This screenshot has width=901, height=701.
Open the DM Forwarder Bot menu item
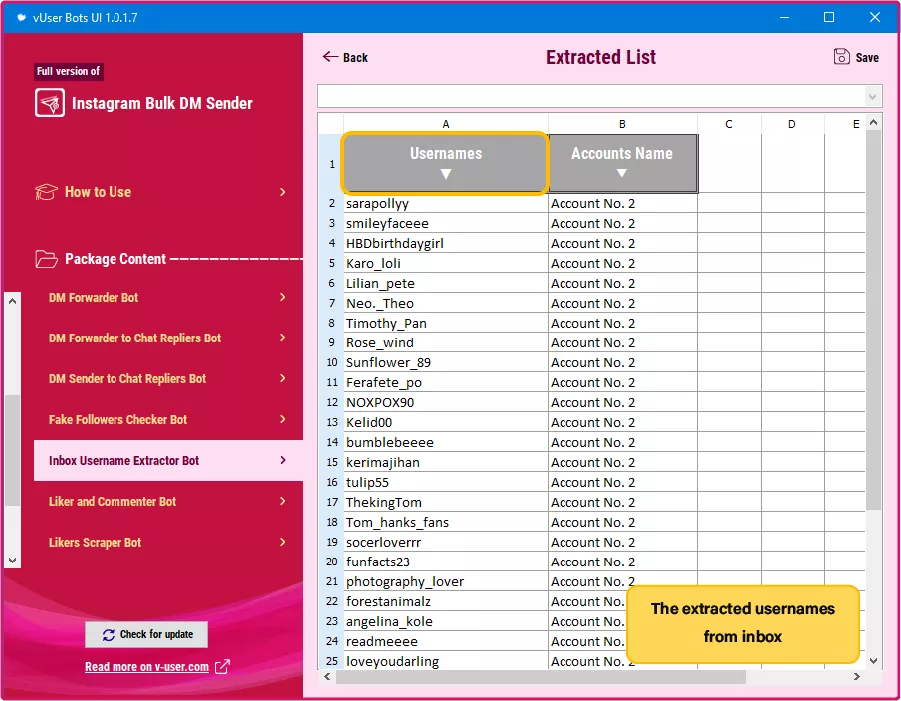tap(168, 298)
